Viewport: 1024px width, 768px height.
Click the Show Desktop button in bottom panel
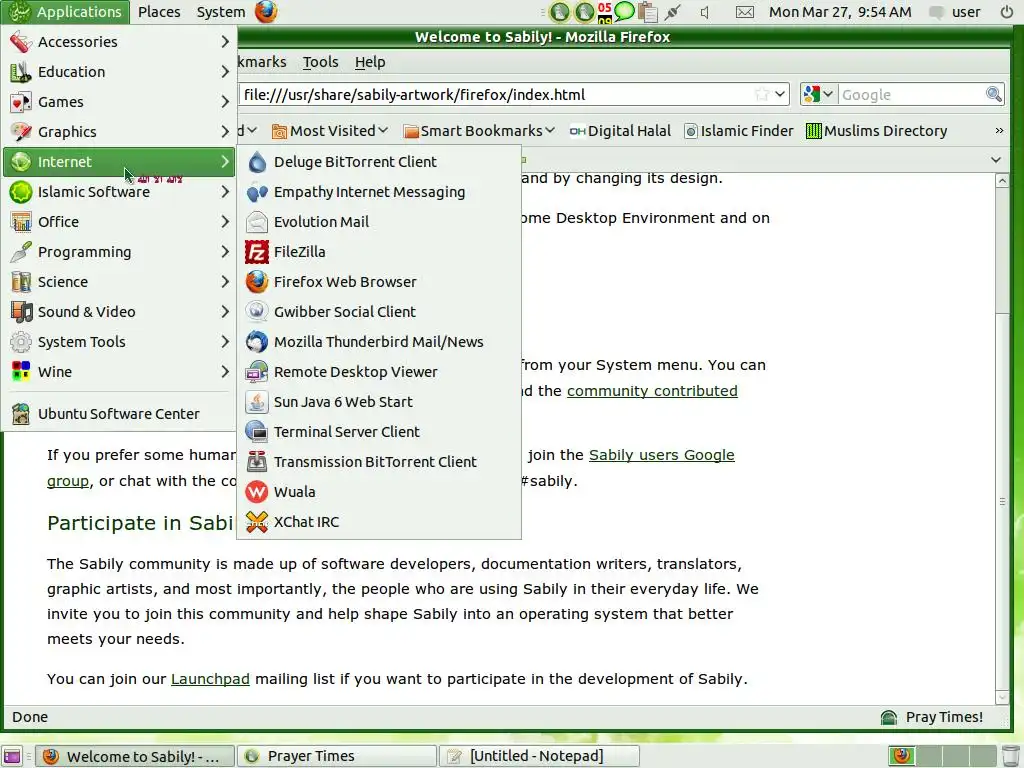coord(12,756)
